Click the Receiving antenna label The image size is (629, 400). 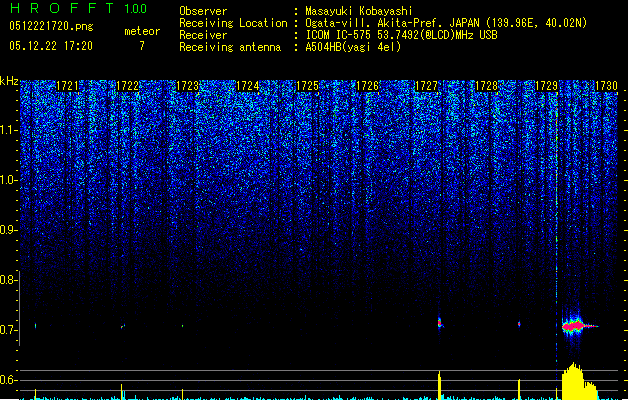coord(230,47)
